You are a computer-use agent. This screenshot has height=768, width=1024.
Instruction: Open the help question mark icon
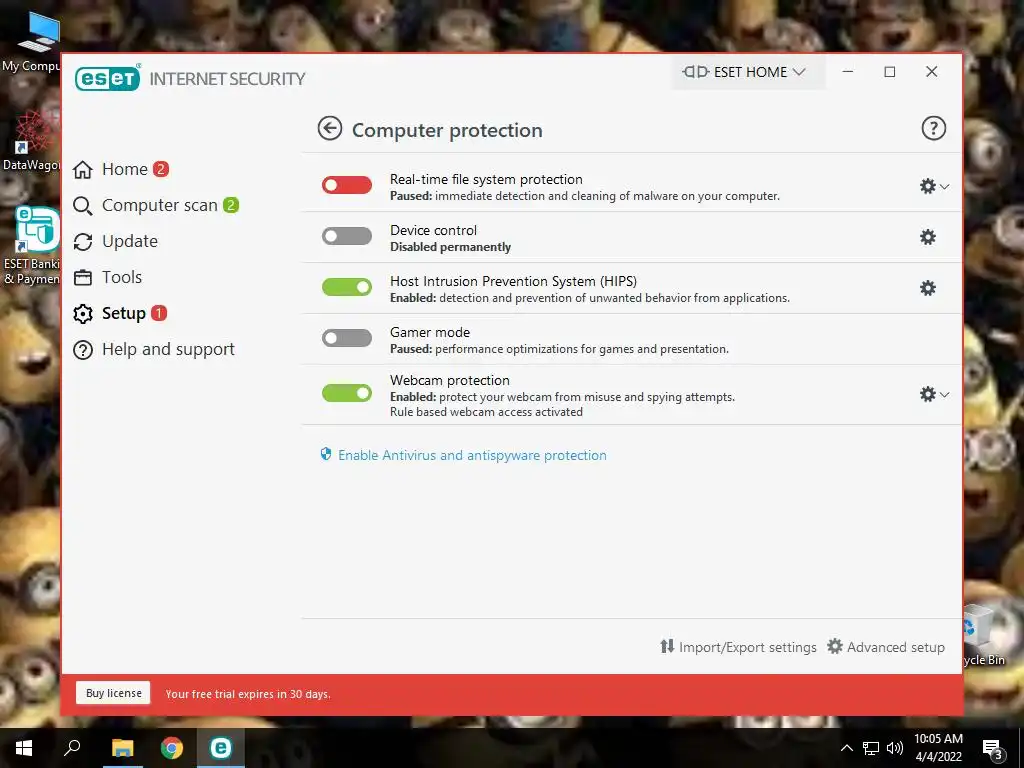tap(933, 128)
